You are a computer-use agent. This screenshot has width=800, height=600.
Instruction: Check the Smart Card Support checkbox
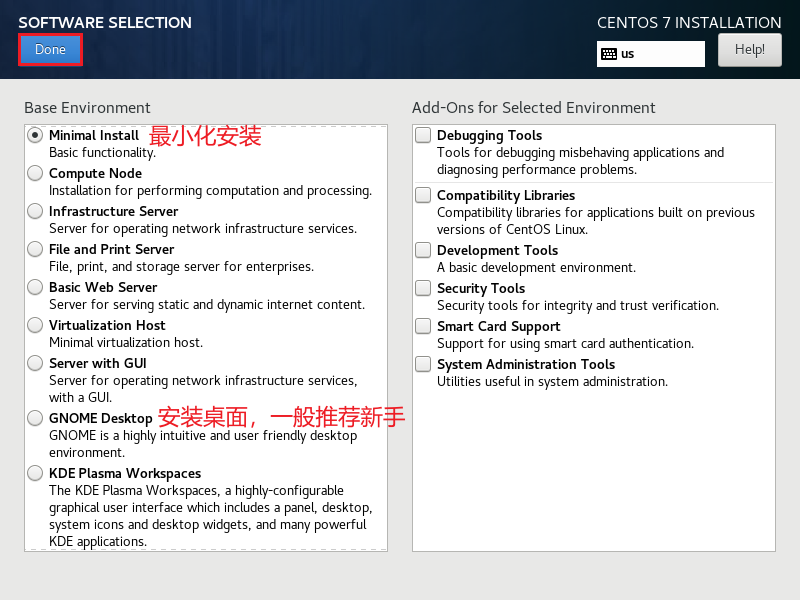(x=423, y=326)
